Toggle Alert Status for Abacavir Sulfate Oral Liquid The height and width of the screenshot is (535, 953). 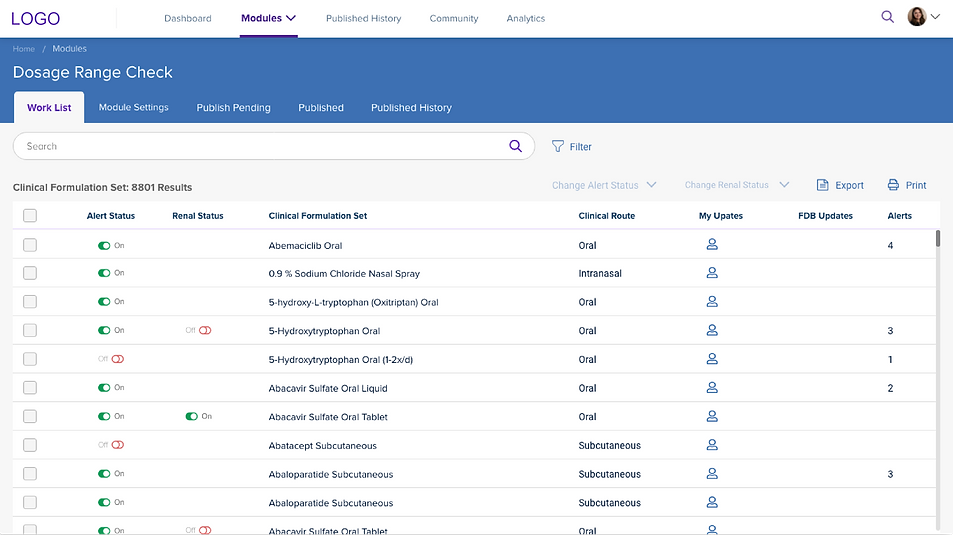pyautogui.click(x=105, y=388)
